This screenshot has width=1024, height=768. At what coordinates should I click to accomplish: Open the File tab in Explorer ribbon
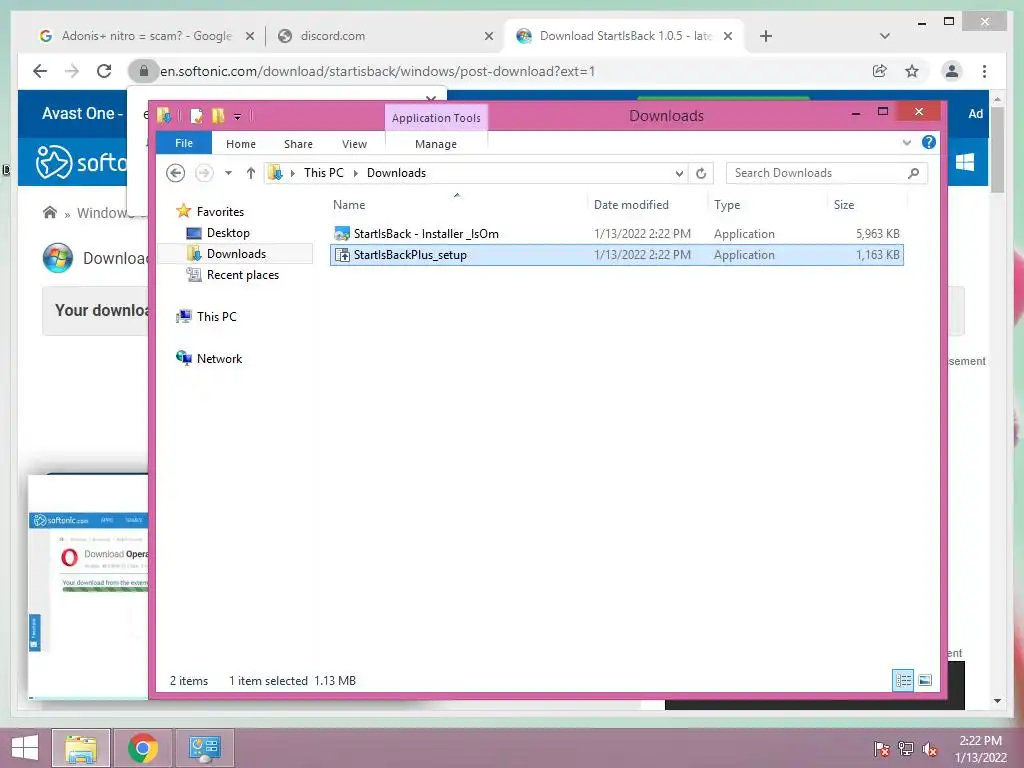184,143
